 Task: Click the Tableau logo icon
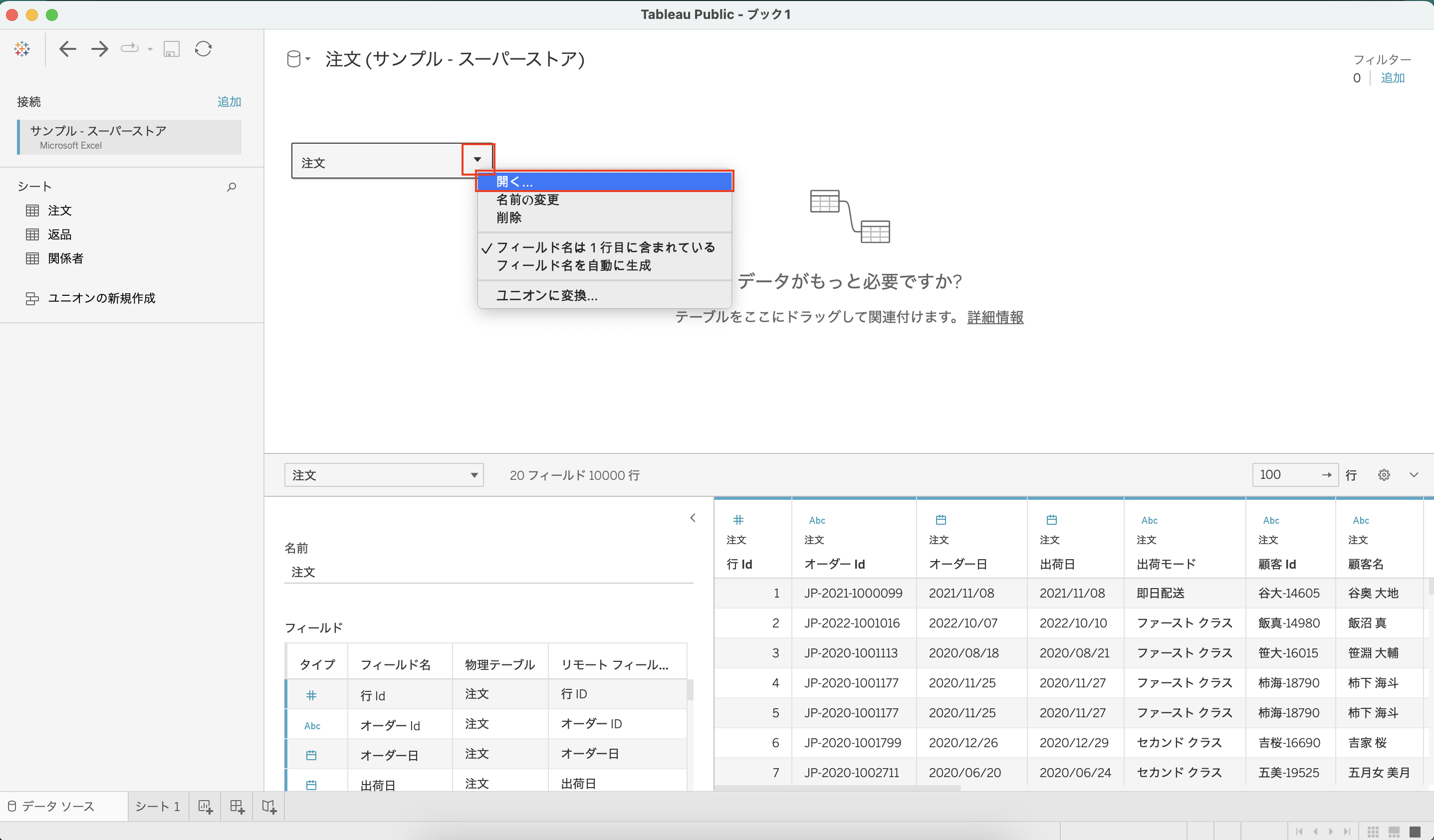click(21, 48)
